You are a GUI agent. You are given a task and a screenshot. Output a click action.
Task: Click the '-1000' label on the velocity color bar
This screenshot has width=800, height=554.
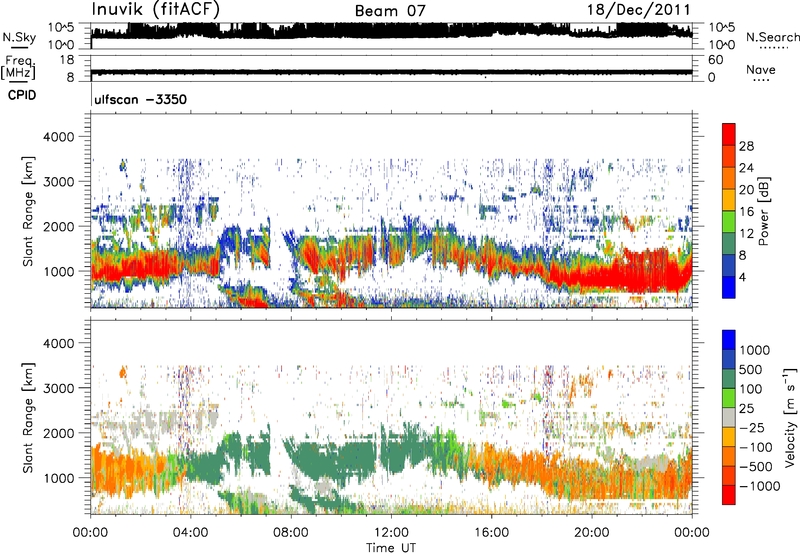(x=759, y=486)
